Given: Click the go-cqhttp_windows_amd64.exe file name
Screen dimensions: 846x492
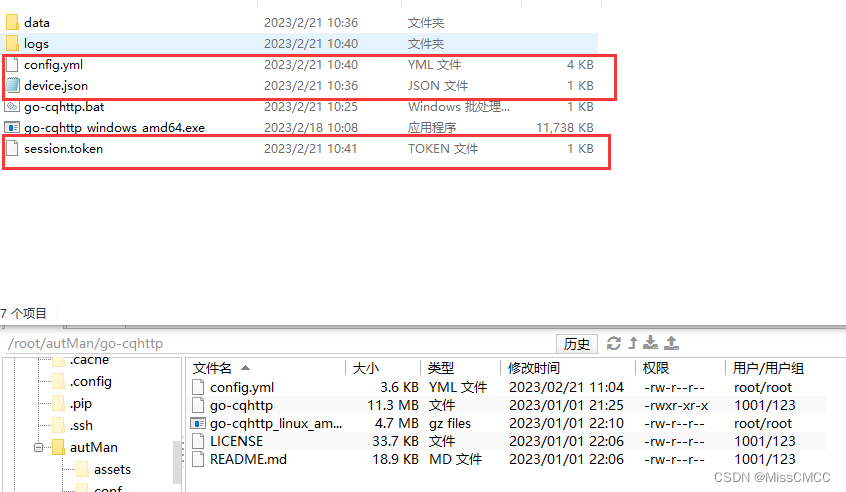Looking at the screenshot, I should (x=114, y=128).
